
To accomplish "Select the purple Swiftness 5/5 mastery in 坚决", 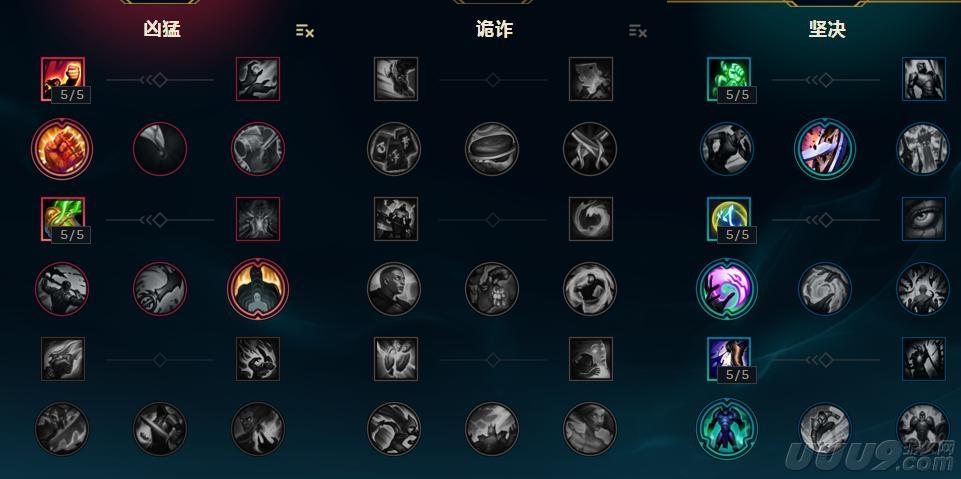I will point(729,358).
